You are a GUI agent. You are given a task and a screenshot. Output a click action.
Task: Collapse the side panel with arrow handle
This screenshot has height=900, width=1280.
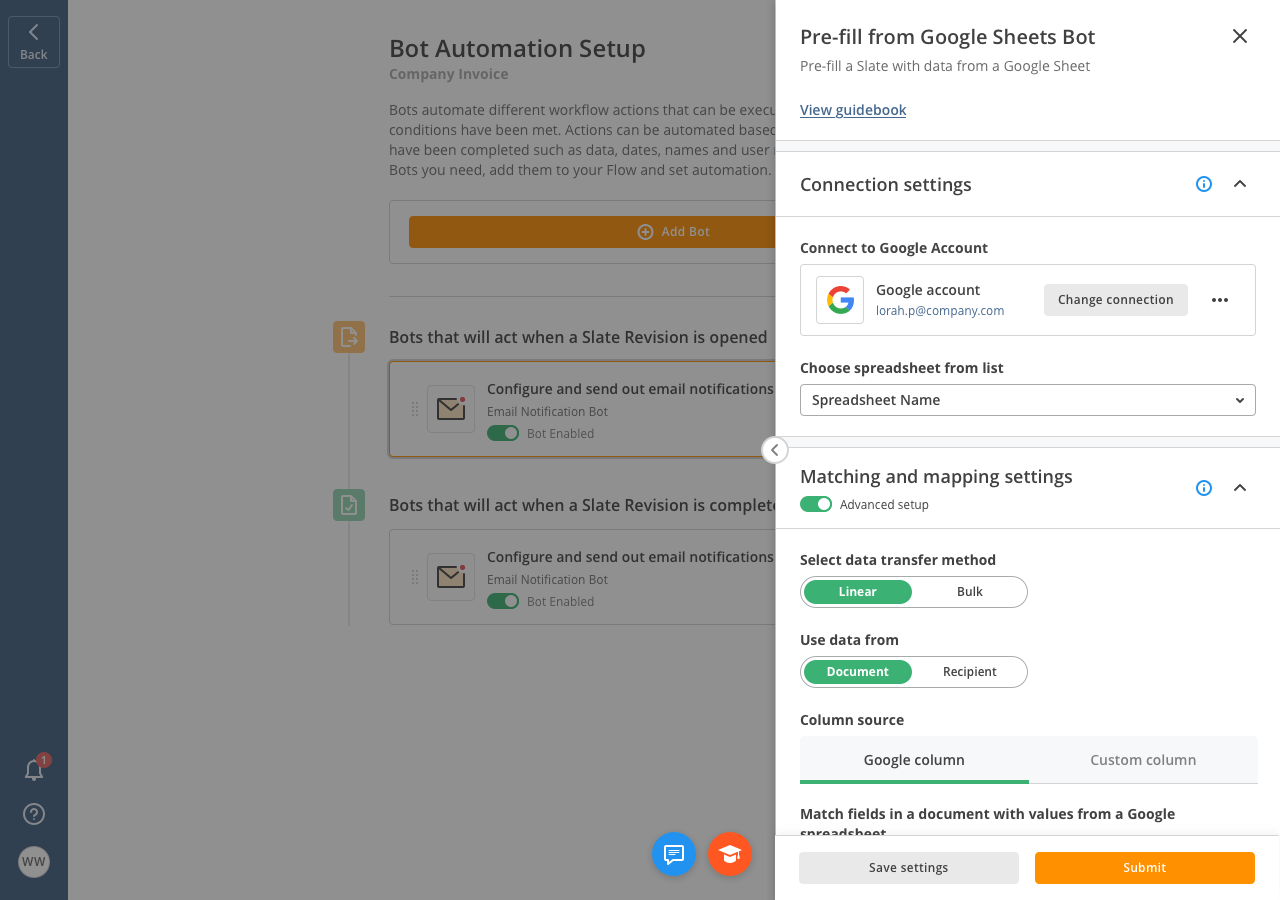pos(774,450)
